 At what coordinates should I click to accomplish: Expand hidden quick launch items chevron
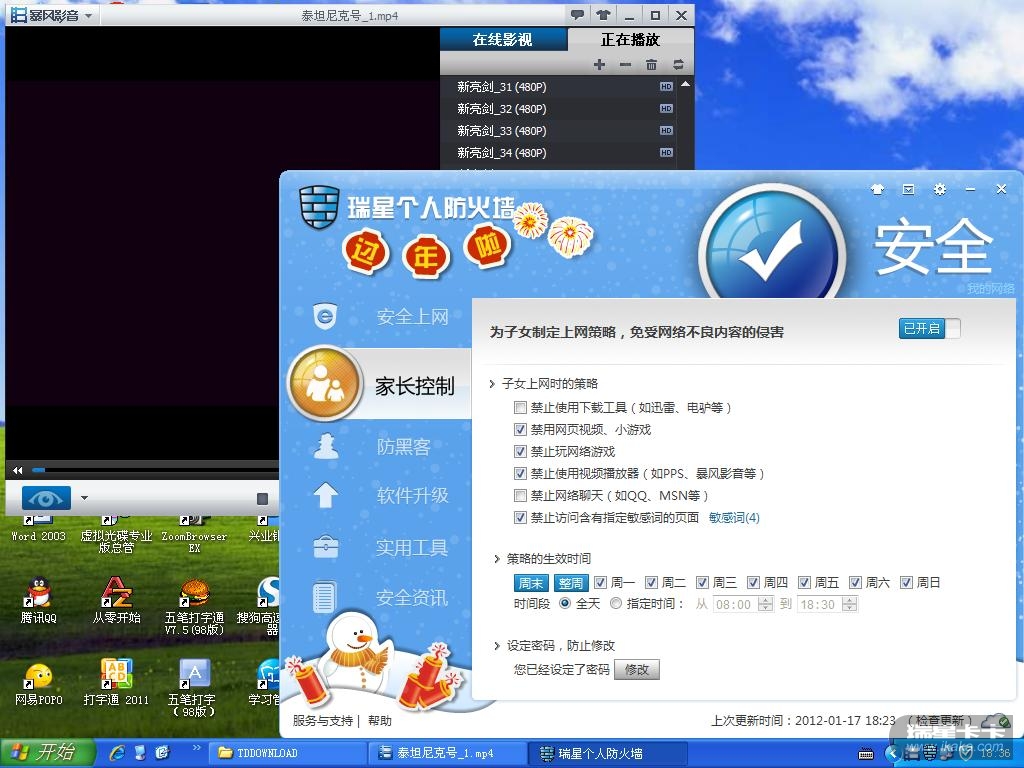[x=196, y=748]
